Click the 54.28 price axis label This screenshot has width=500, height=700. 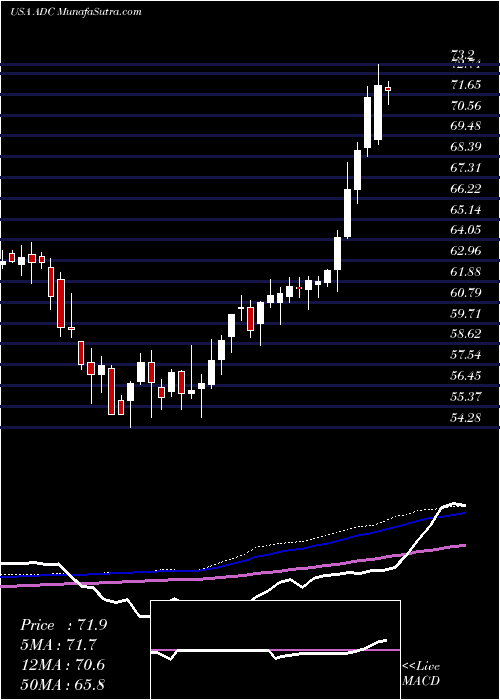(466, 417)
